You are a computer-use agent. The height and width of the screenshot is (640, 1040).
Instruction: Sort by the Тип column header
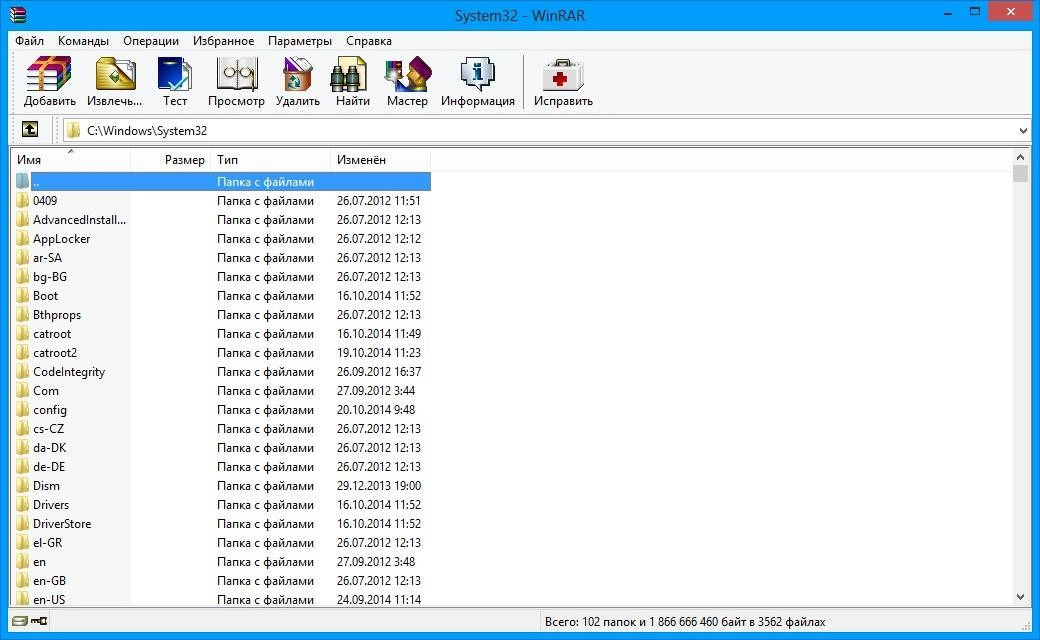pos(271,160)
